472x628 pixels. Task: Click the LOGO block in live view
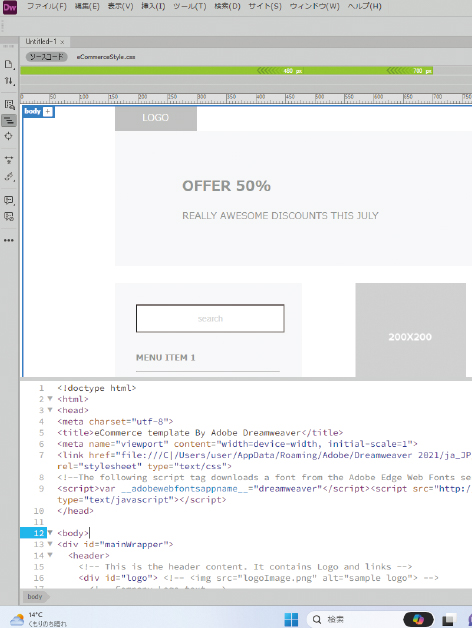tap(156, 118)
